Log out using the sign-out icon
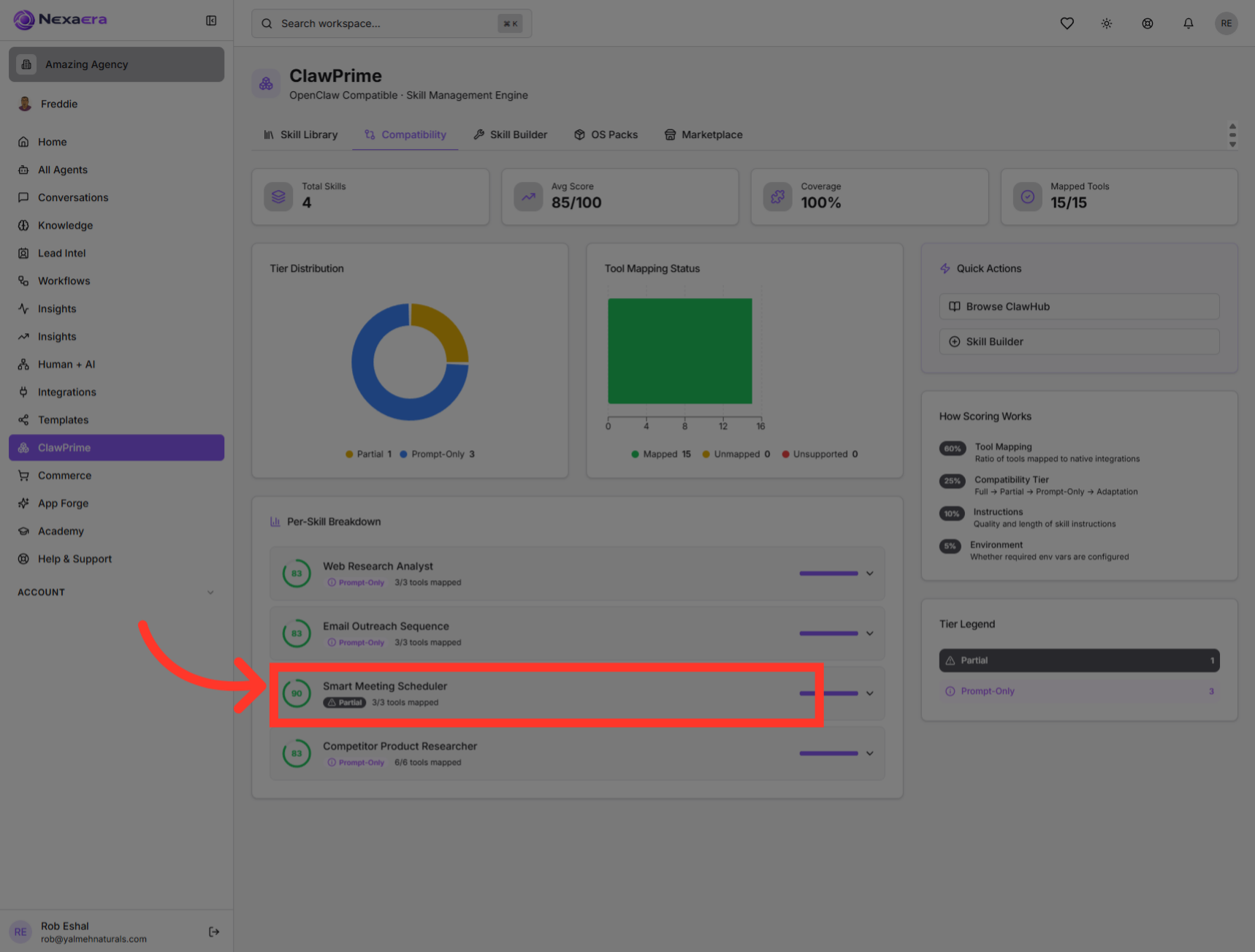This screenshot has width=1255, height=952. click(214, 932)
